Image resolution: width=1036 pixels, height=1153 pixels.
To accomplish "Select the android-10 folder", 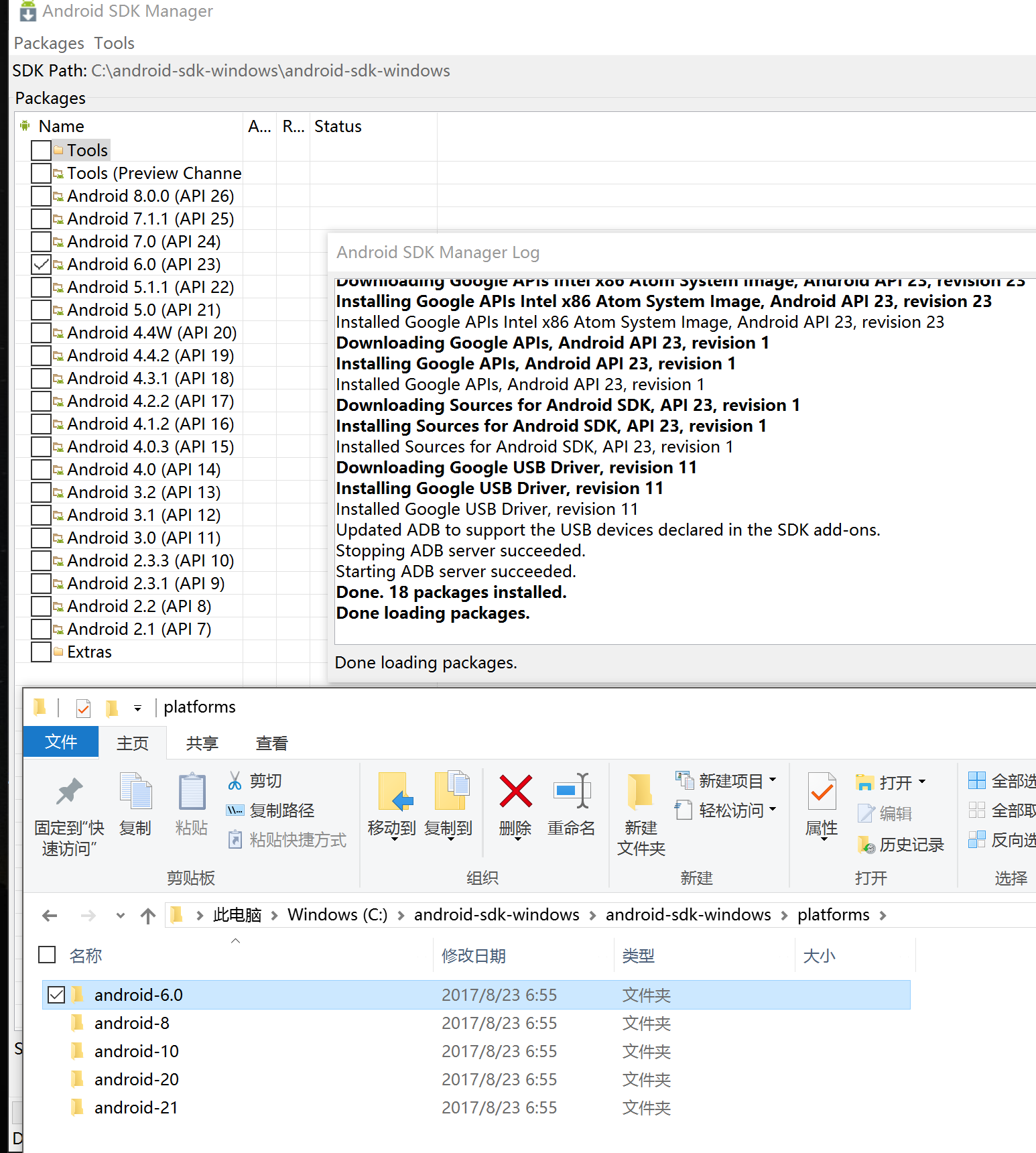I will point(137,1051).
